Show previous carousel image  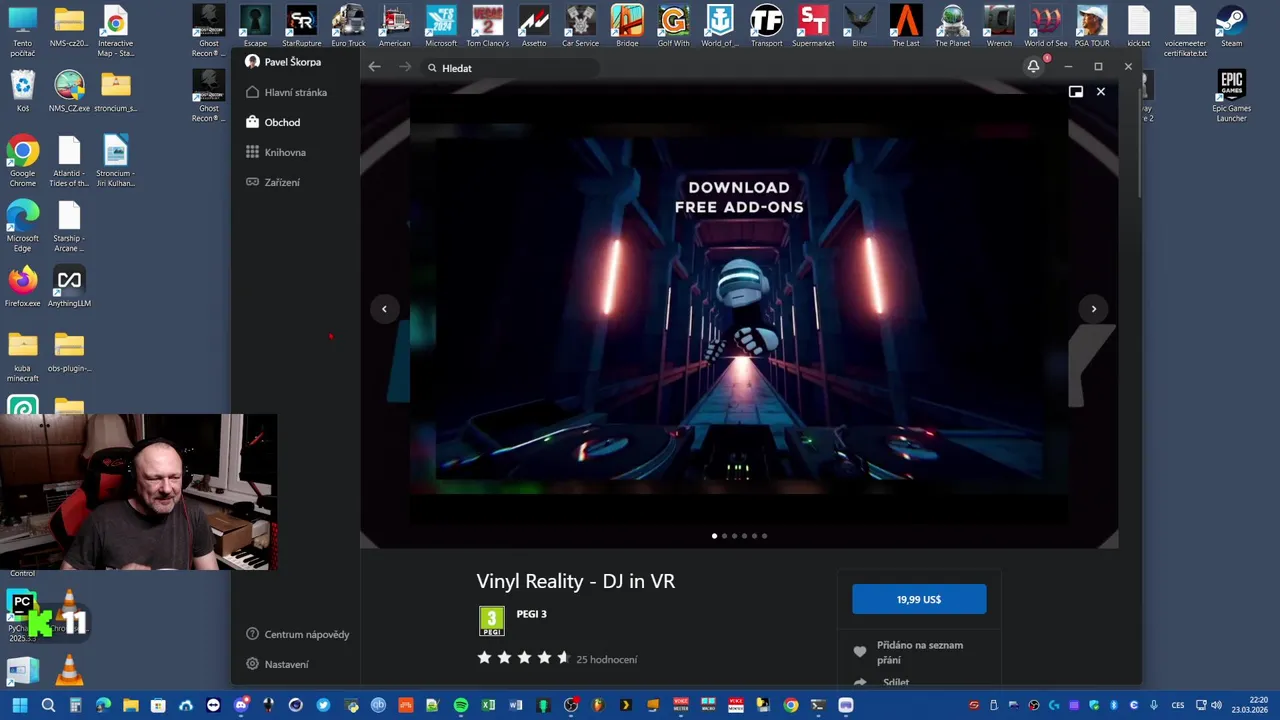(384, 309)
